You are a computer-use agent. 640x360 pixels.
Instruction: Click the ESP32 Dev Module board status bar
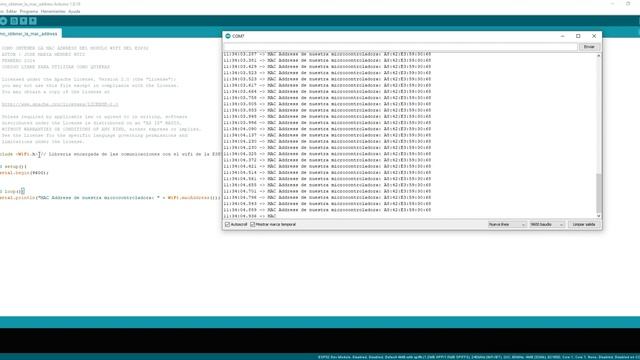[478, 357]
